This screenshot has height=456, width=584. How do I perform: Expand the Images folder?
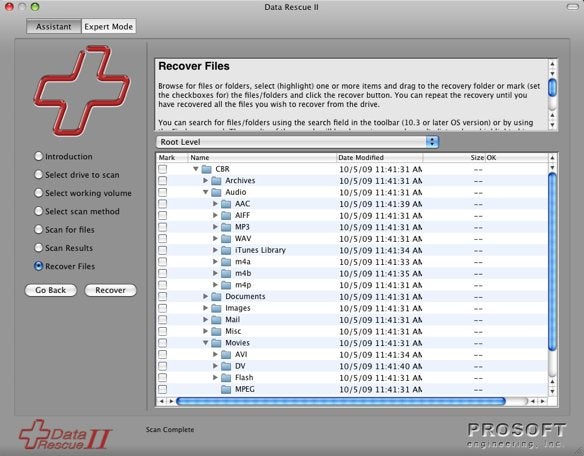[x=205, y=308]
